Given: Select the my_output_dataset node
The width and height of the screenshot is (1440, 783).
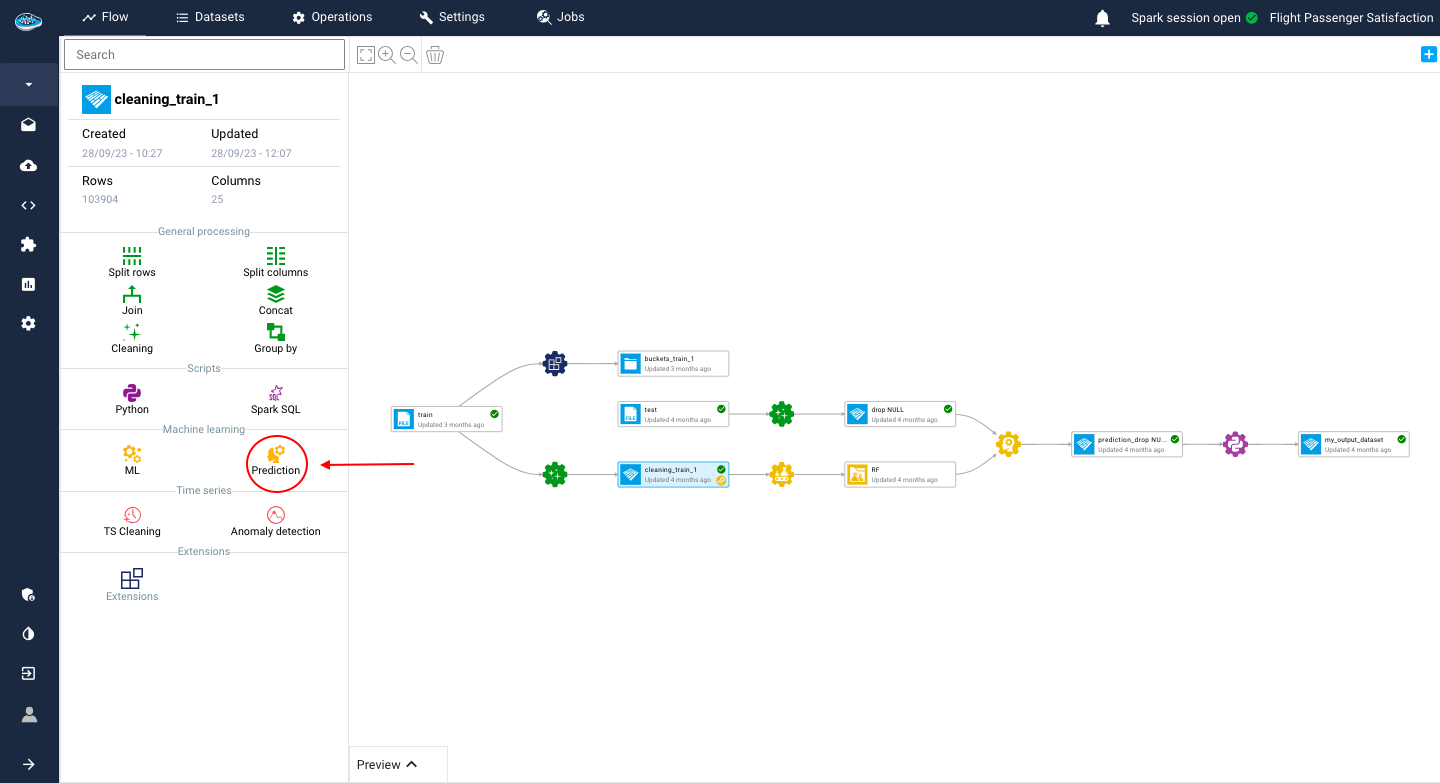Looking at the screenshot, I should (x=1353, y=444).
